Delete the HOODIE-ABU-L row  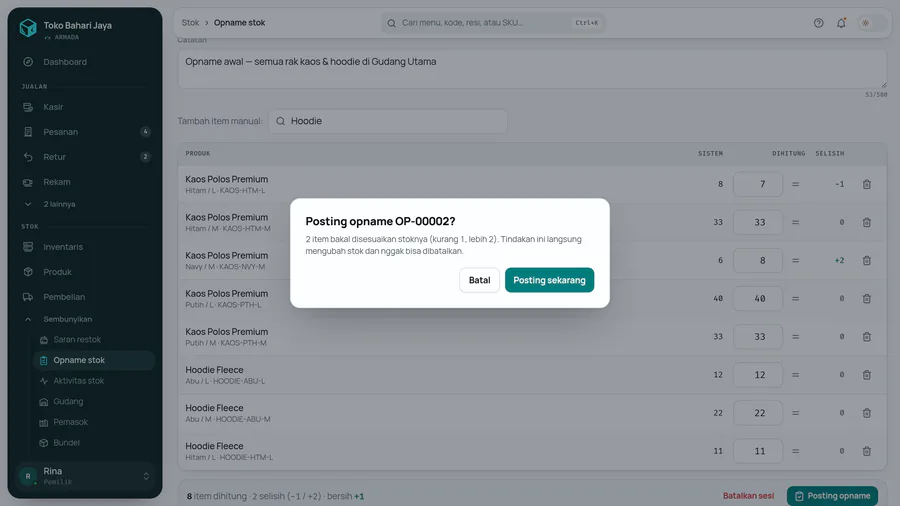[867, 375]
